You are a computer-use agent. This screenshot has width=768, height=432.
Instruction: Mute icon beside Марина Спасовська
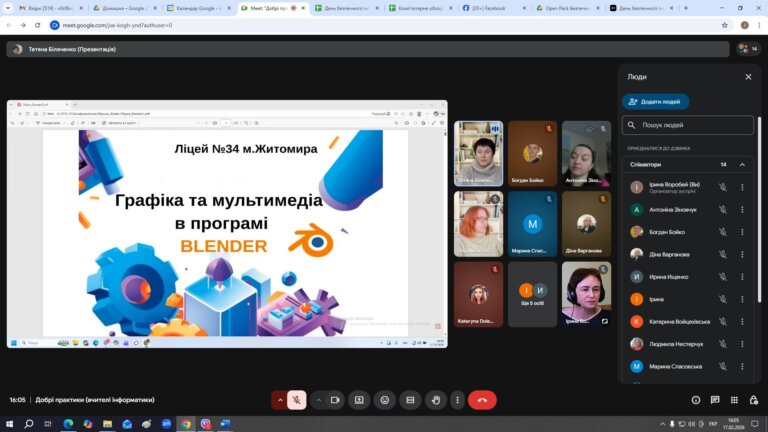(722, 366)
